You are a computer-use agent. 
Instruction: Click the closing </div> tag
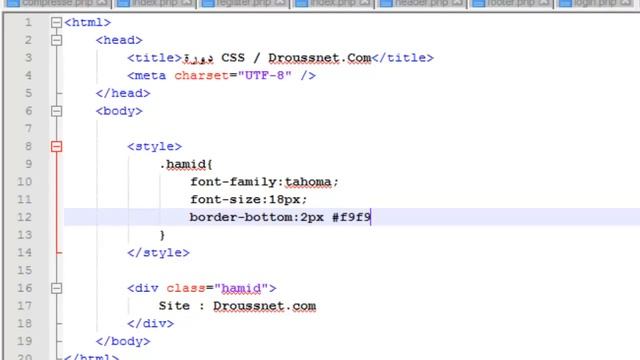tap(151, 324)
